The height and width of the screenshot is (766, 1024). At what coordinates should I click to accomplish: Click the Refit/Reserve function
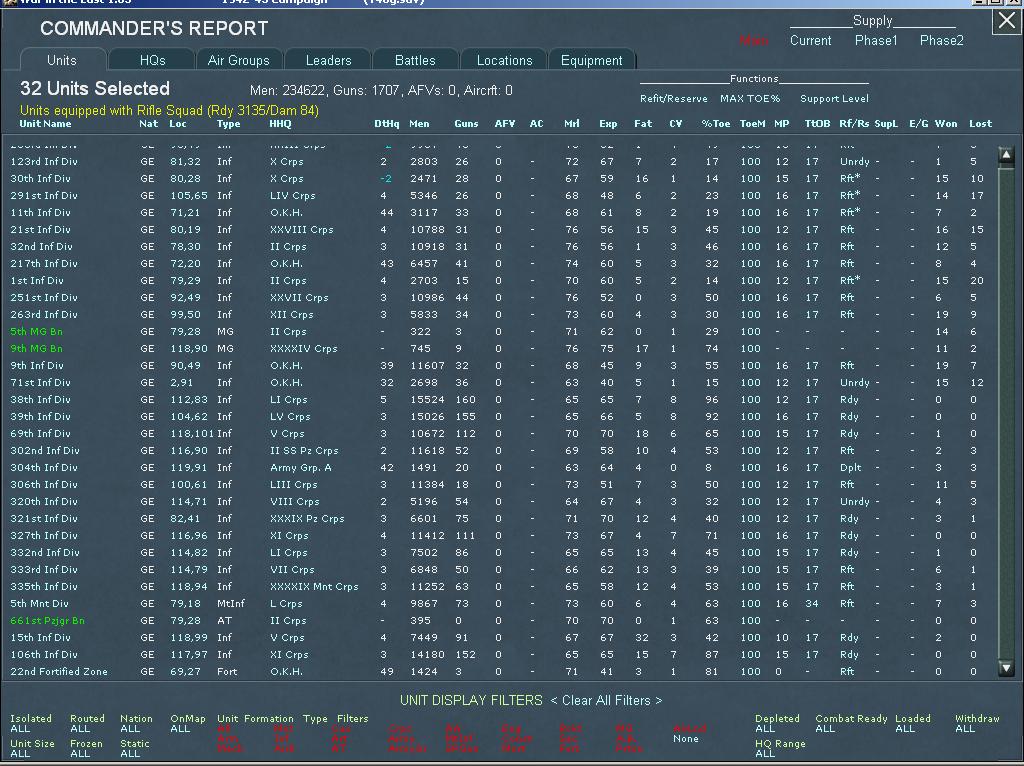click(673, 99)
